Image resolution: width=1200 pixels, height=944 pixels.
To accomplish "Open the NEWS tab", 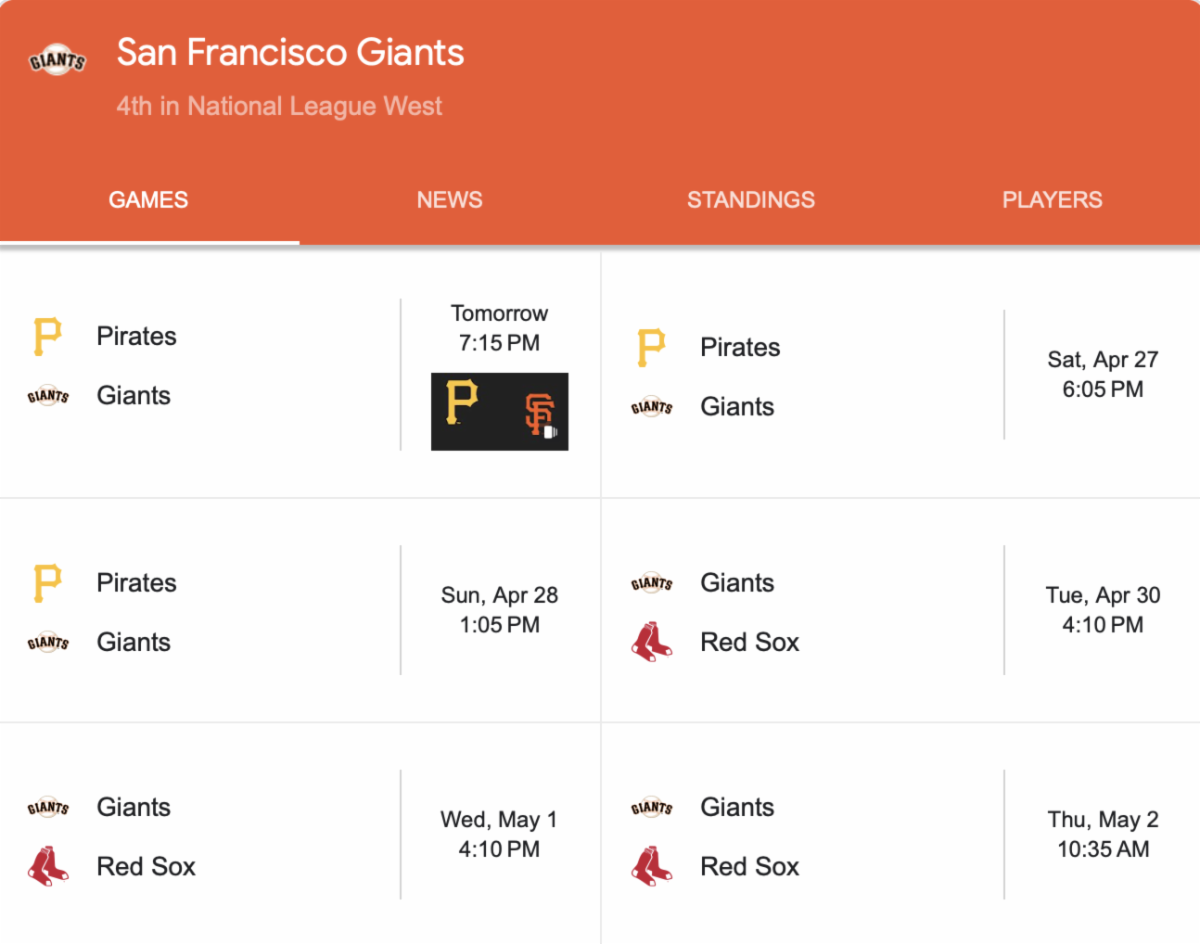I will pyautogui.click(x=449, y=199).
